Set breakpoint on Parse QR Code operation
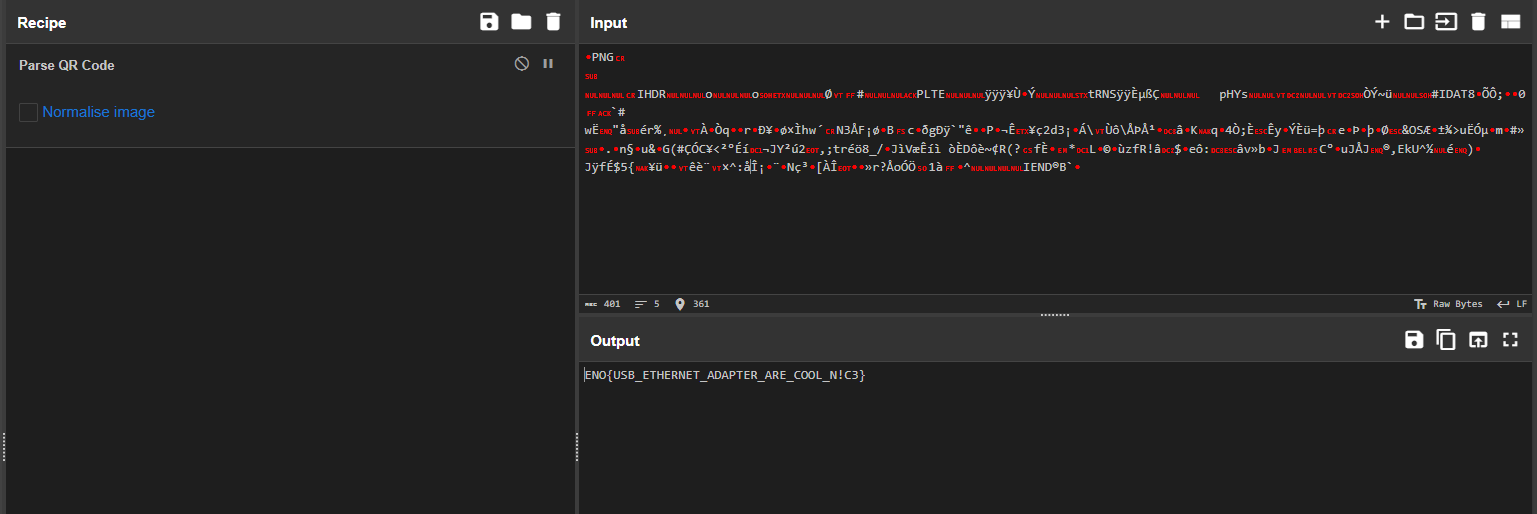This screenshot has width=1537, height=514. pyautogui.click(x=548, y=63)
